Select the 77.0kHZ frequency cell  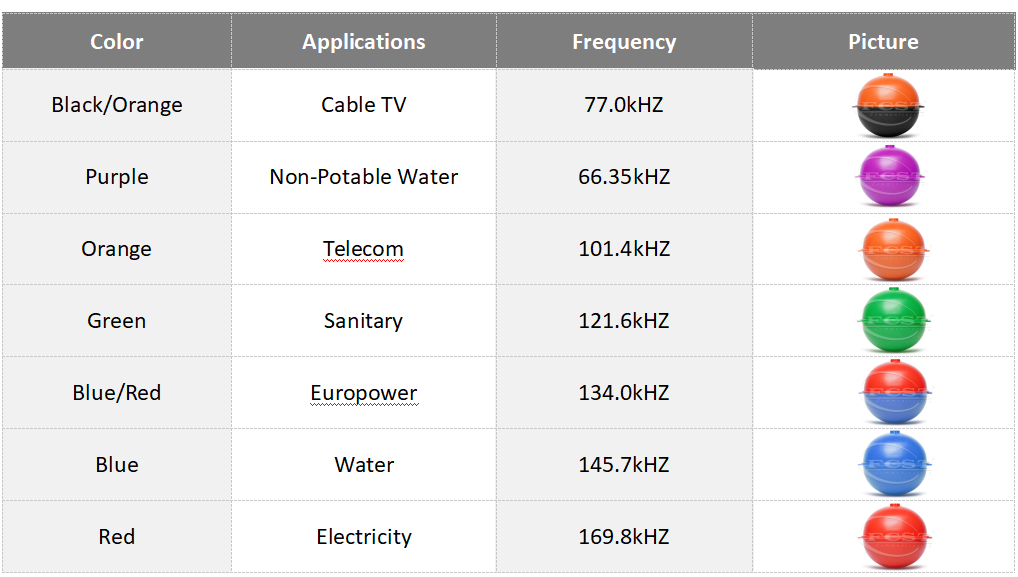624,105
